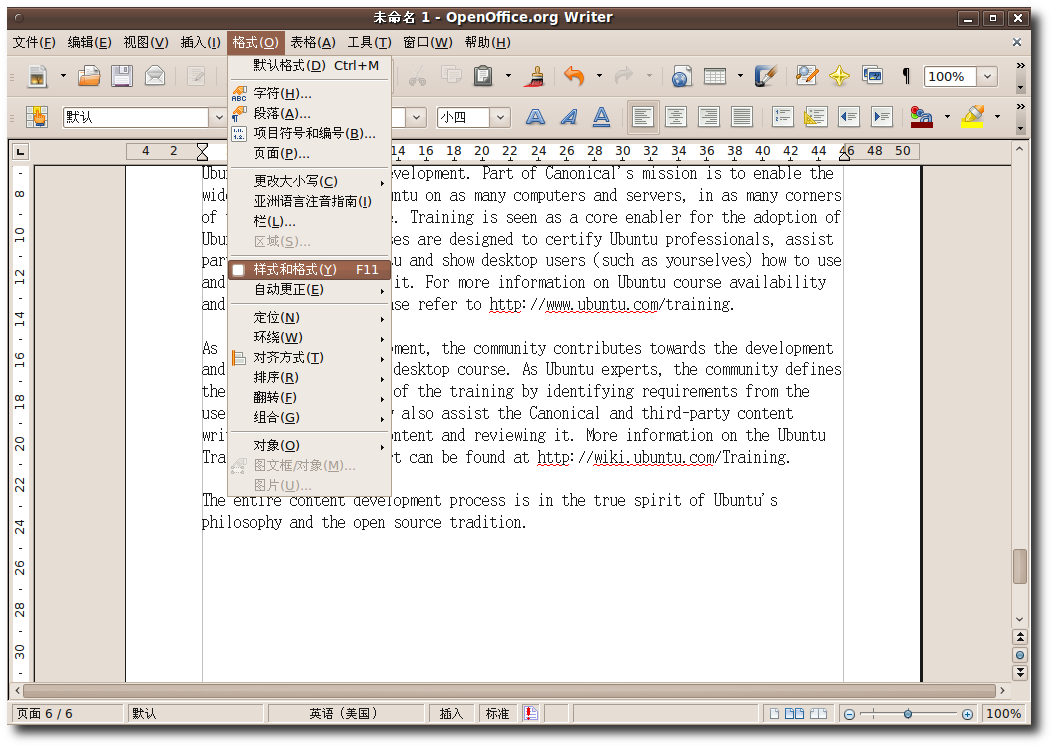Viewport: 1054px width, 748px height.
Task: Click the Undo arrow icon
Action: coord(574,76)
